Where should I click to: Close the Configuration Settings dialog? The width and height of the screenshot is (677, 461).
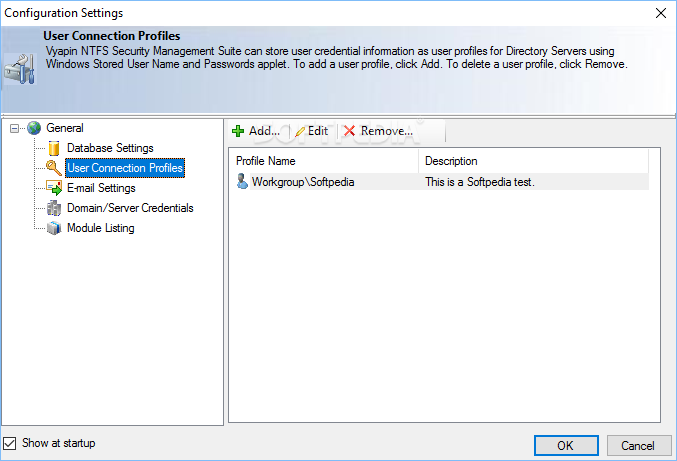pos(660,13)
